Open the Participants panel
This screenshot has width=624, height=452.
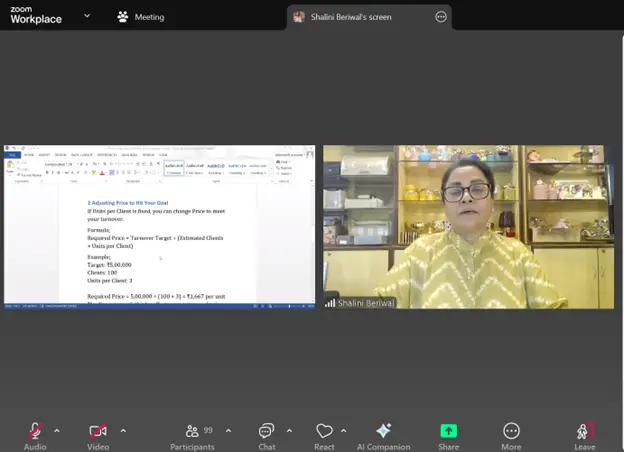pos(192,431)
